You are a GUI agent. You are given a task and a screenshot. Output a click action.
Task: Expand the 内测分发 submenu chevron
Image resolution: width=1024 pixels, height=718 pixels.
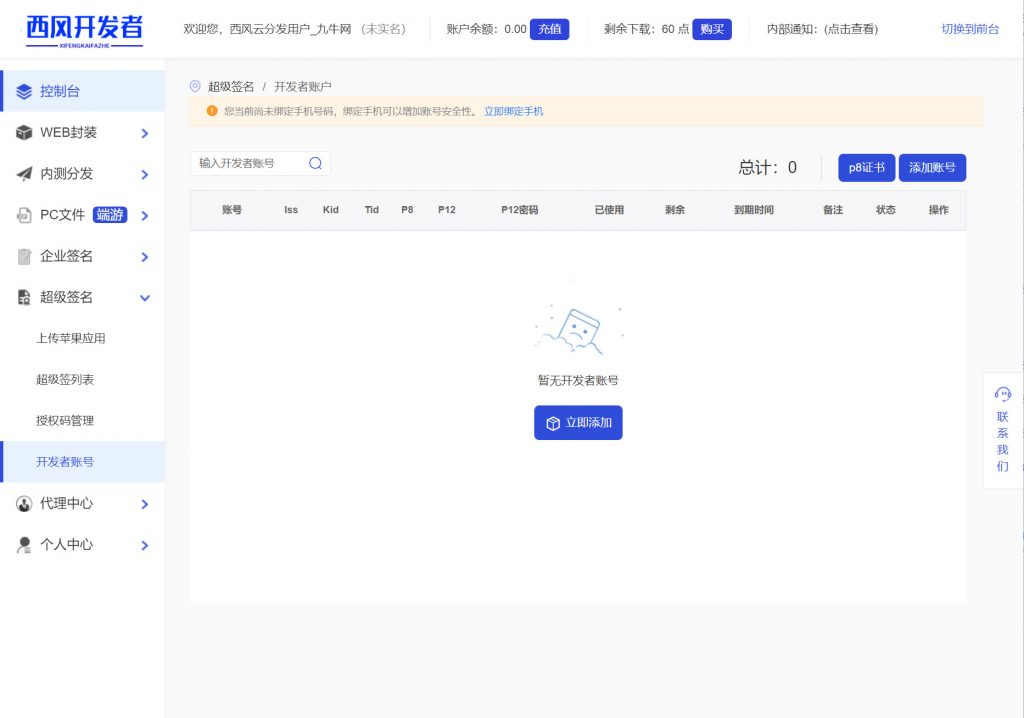pos(145,174)
